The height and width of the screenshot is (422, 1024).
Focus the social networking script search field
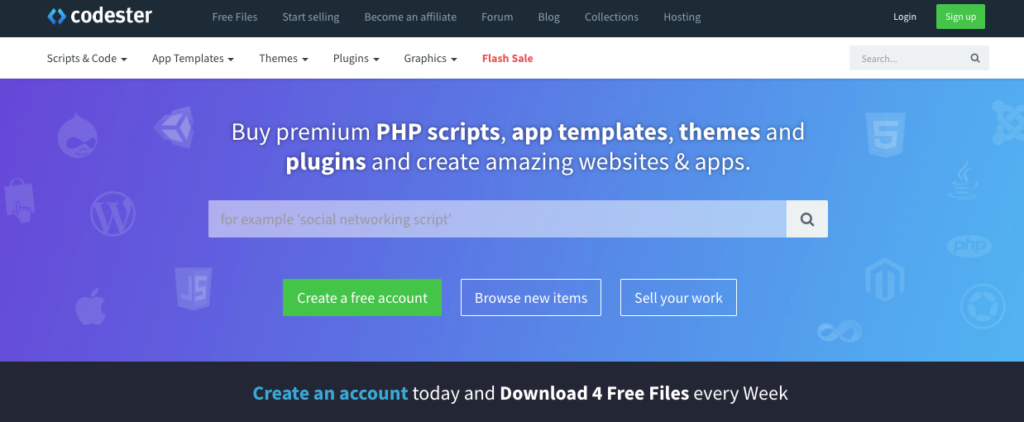[x=497, y=219]
